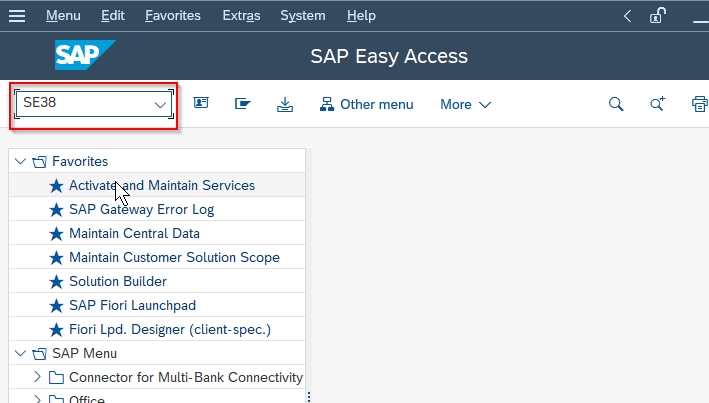Select Connector for Multi-Bank Connectivity item
Screen dimensions: 709x403
pos(186,377)
